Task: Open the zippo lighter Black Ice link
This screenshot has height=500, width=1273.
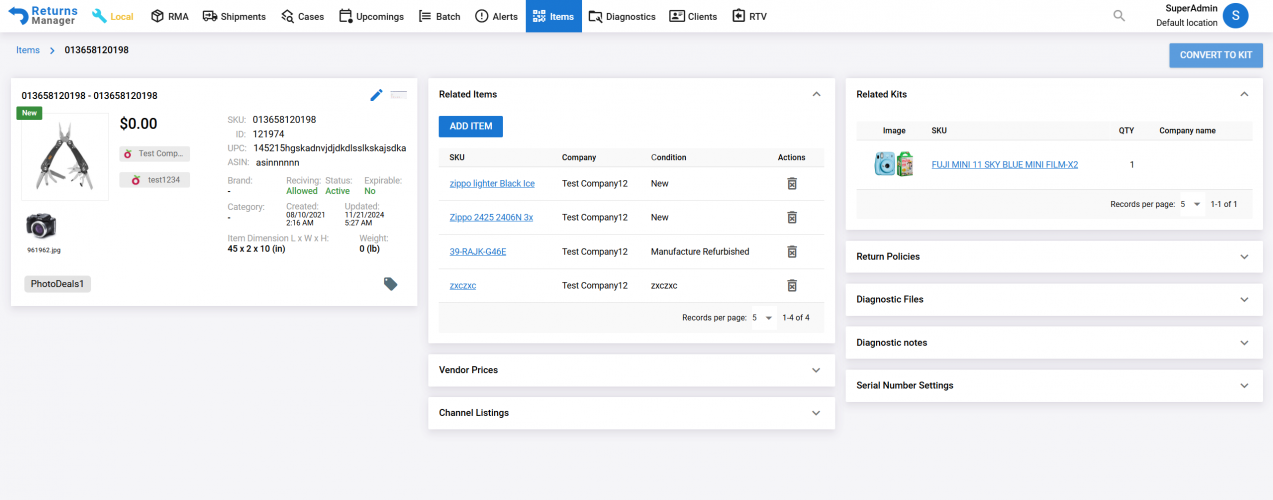Action: point(492,184)
